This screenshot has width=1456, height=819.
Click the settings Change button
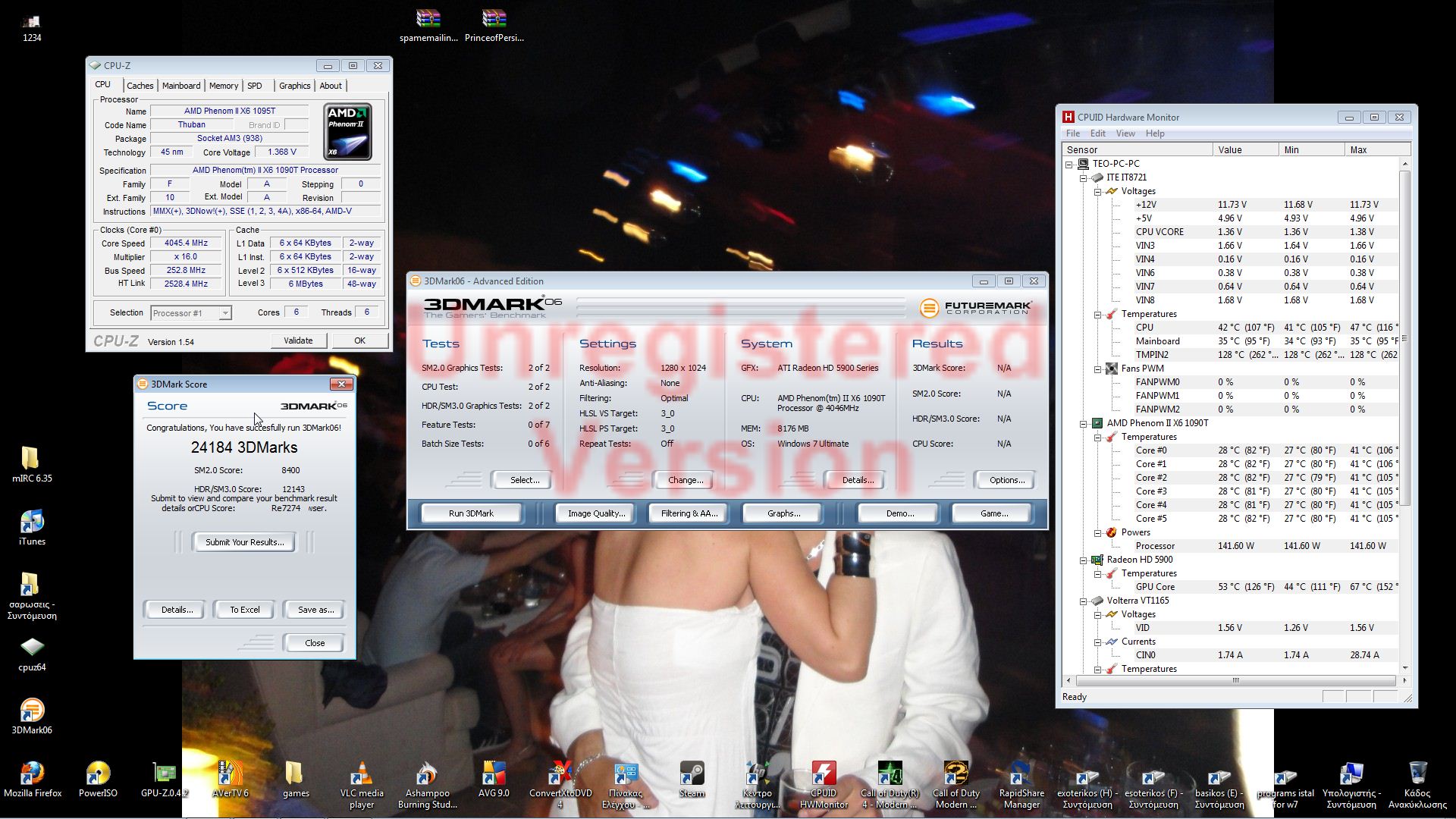(686, 480)
